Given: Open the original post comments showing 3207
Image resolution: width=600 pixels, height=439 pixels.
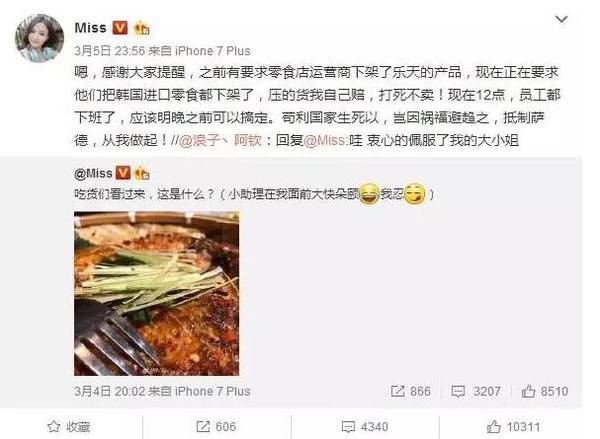Looking at the screenshot, I should click(476, 391).
